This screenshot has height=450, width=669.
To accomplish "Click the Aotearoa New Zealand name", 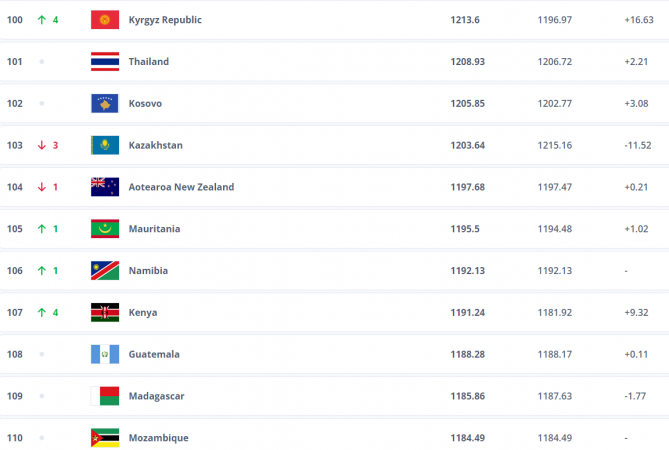I will click(181, 187).
